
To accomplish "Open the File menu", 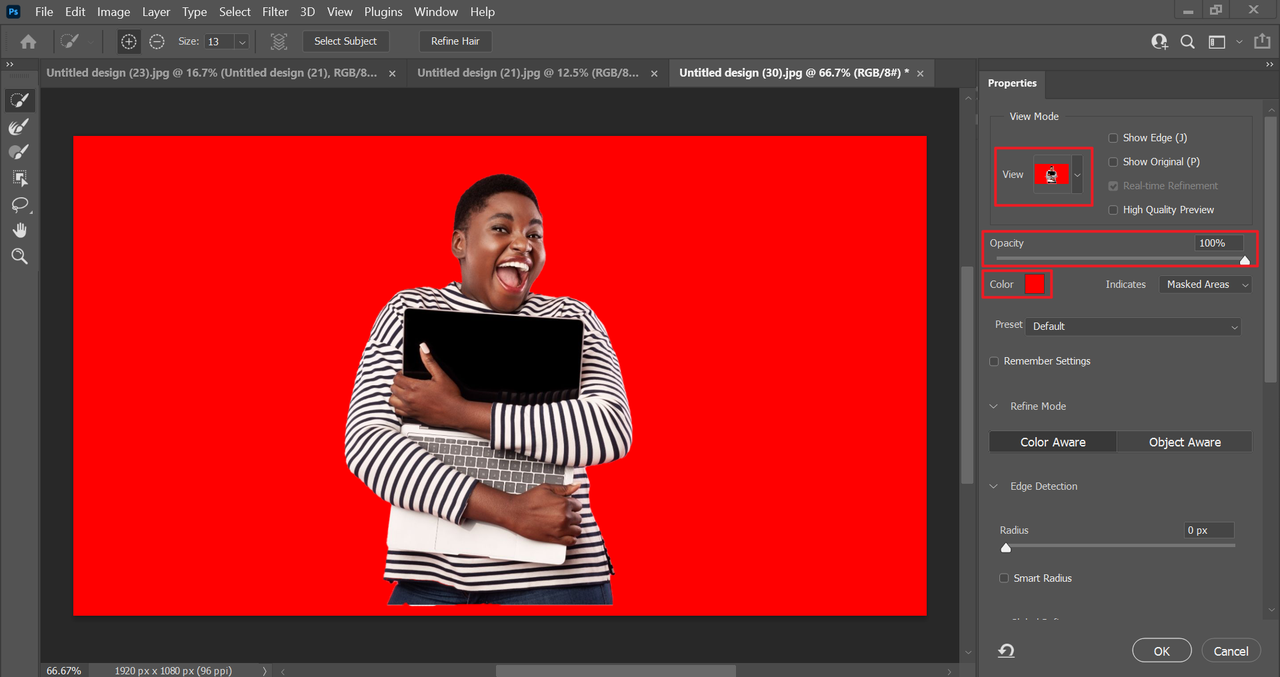I will tap(44, 12).
